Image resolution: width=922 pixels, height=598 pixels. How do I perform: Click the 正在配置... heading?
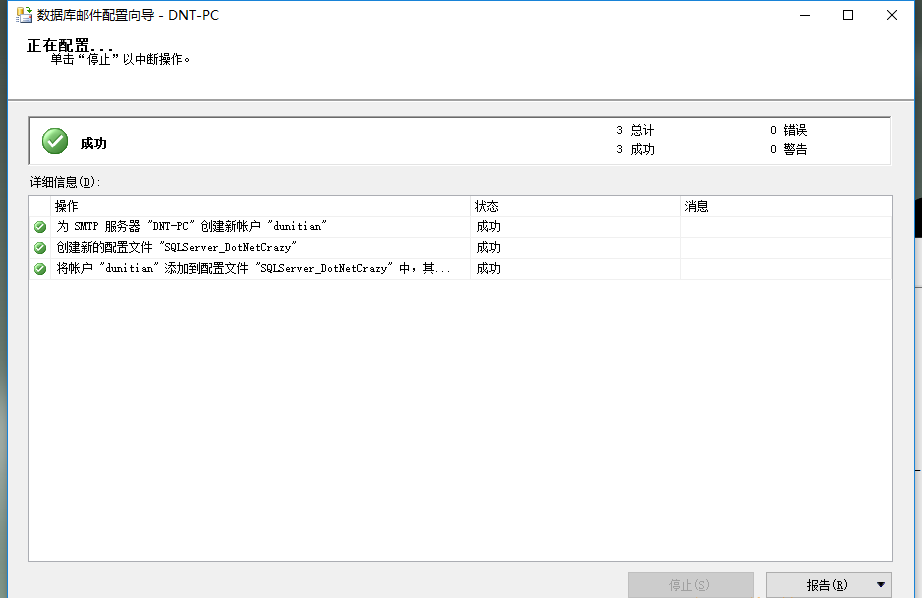pyautogui.click(x=69, y=45)
